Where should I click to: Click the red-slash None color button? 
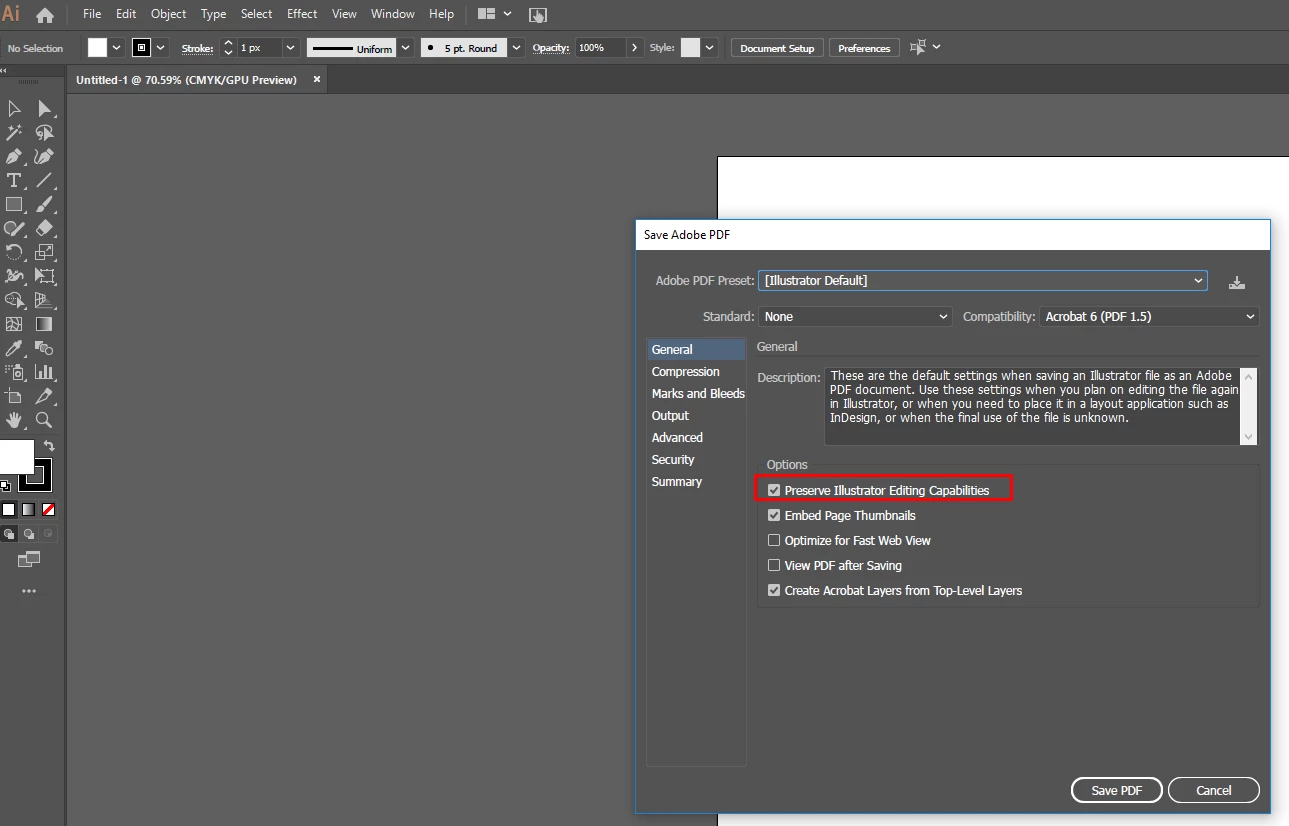(x=48, y=509)
